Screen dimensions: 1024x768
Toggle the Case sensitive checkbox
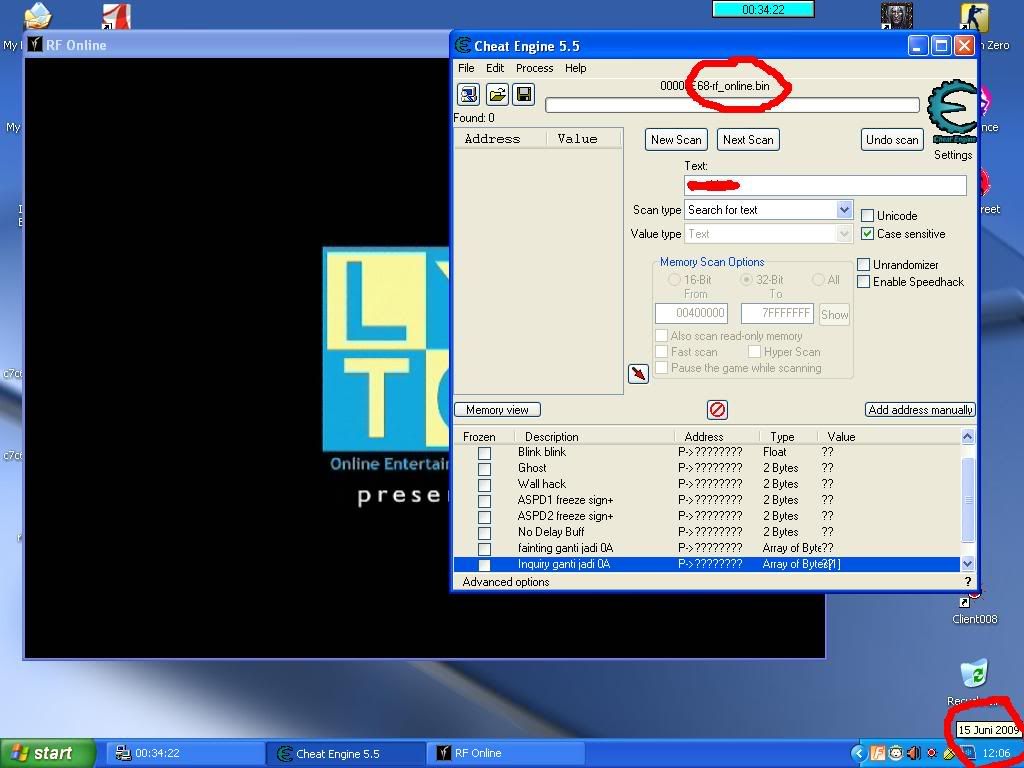868,234
